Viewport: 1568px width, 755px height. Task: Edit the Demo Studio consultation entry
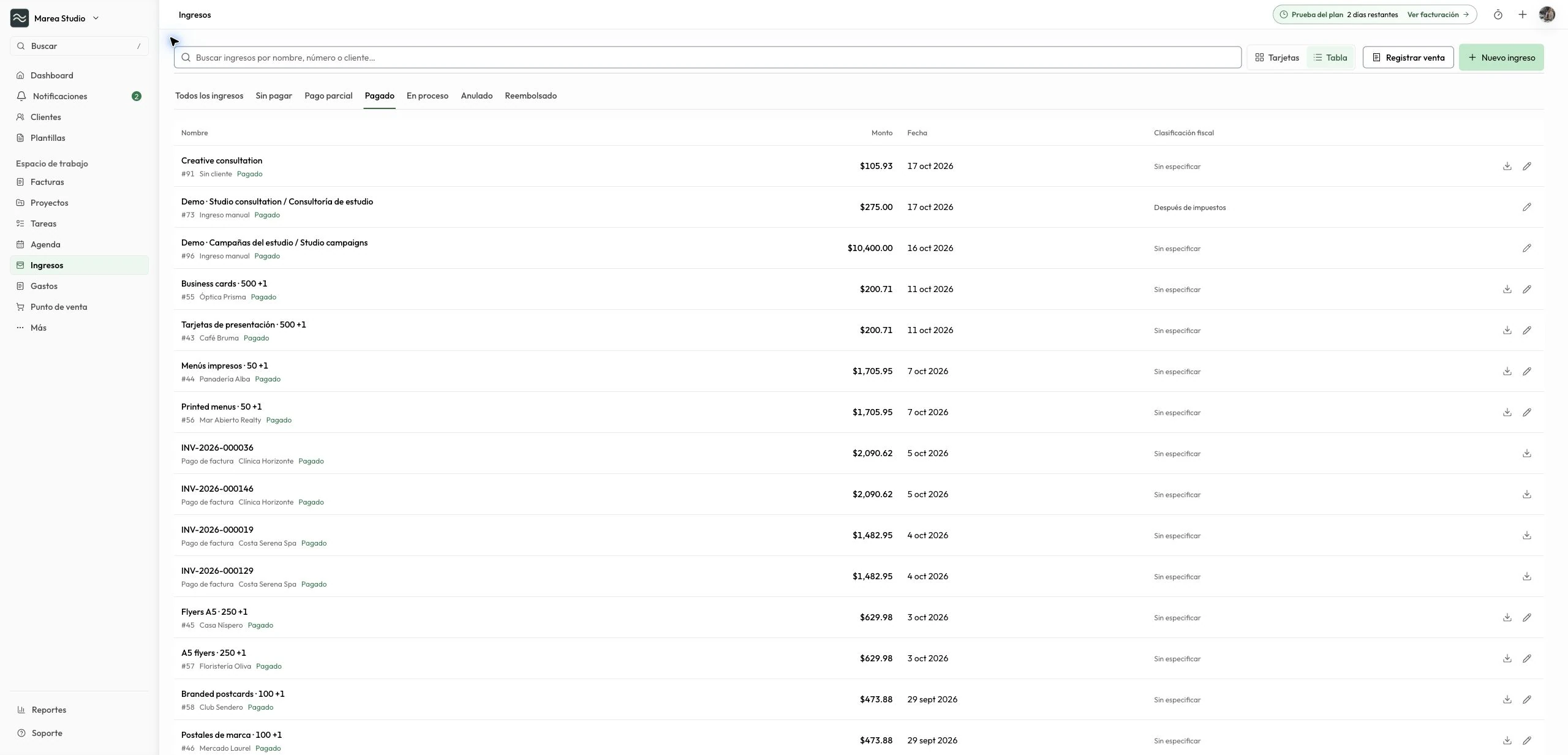coord(1527,208)
